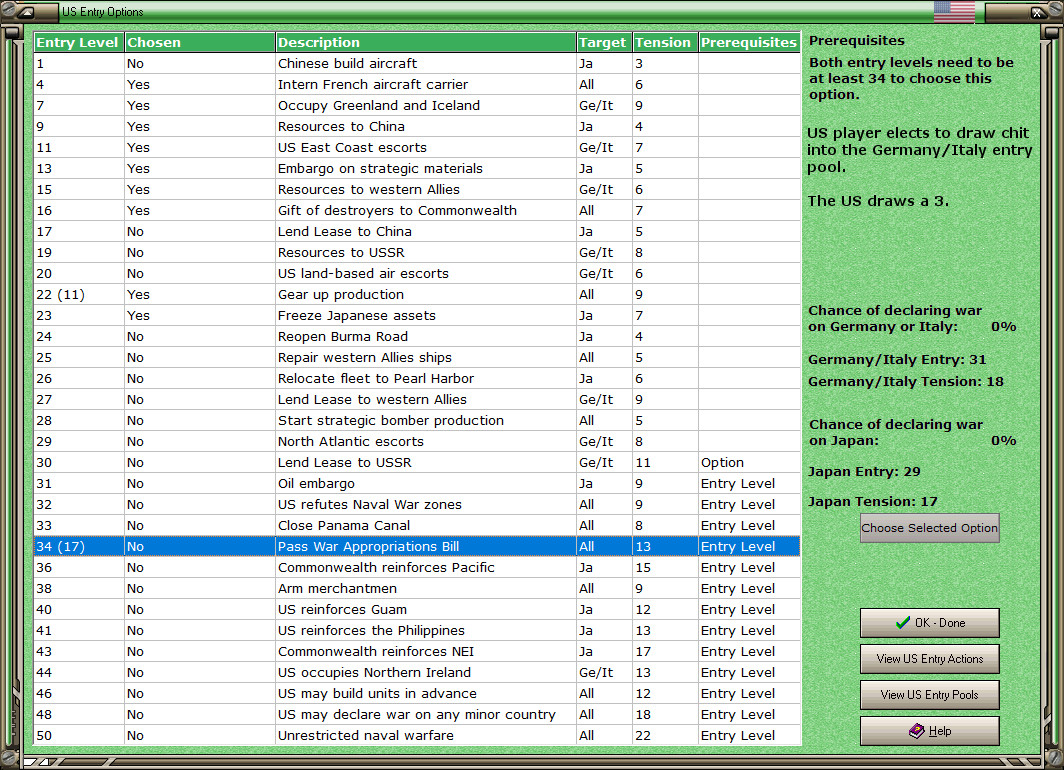This screenshot has height=770, width=1064.
Task: Select the Arm merchantmen row
Action: click(x=417, y=589)
